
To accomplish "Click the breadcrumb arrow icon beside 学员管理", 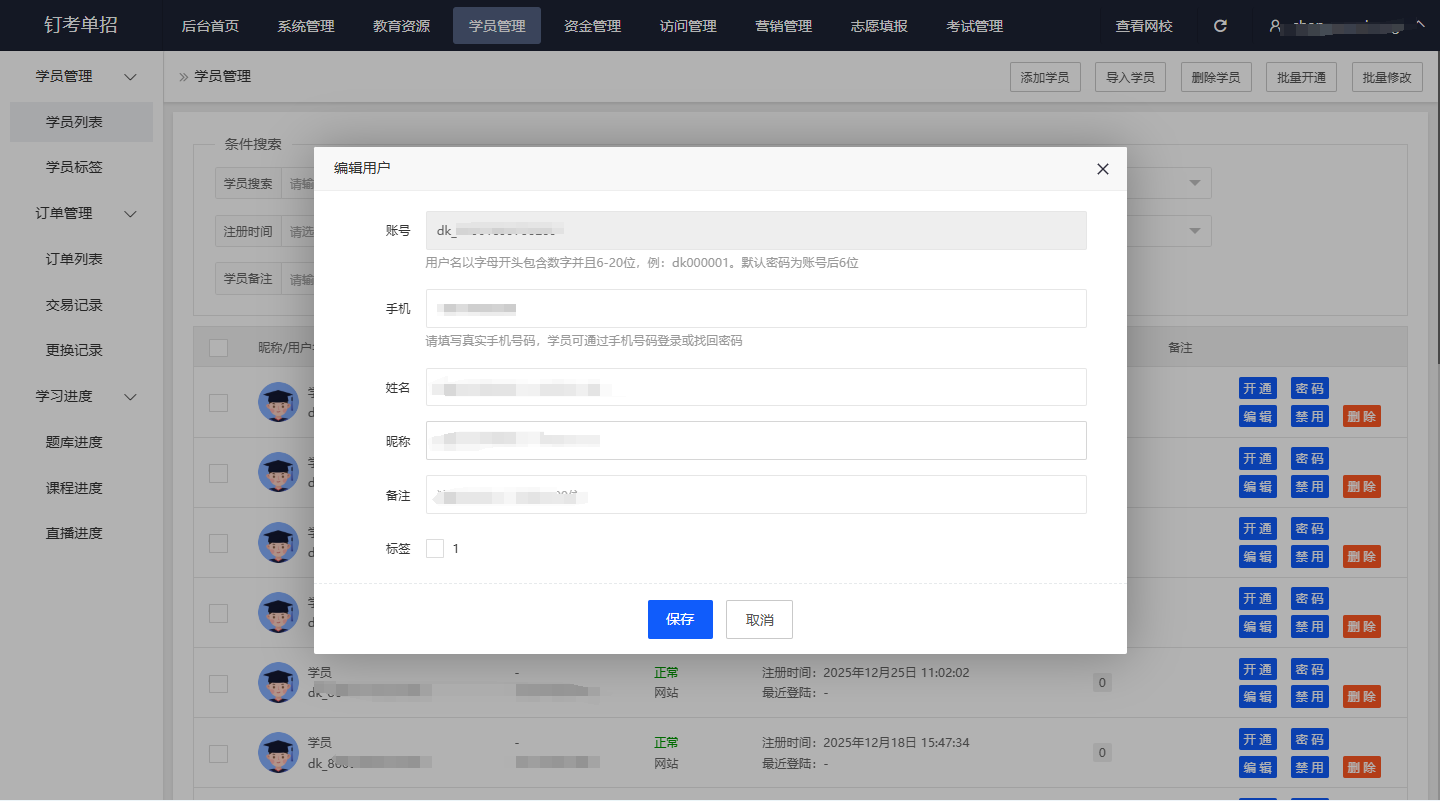I will pos(184,77).
